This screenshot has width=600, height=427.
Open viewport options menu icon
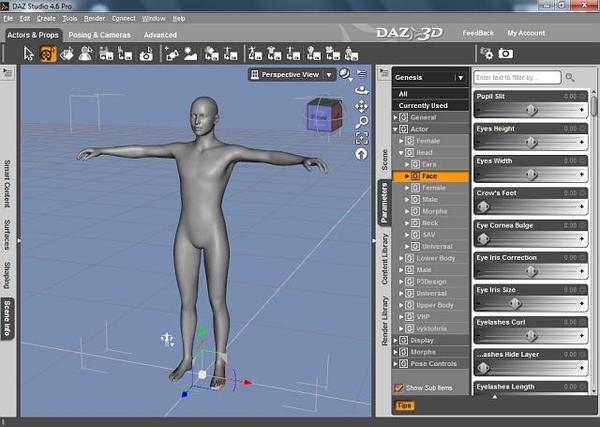coord(362,73)
